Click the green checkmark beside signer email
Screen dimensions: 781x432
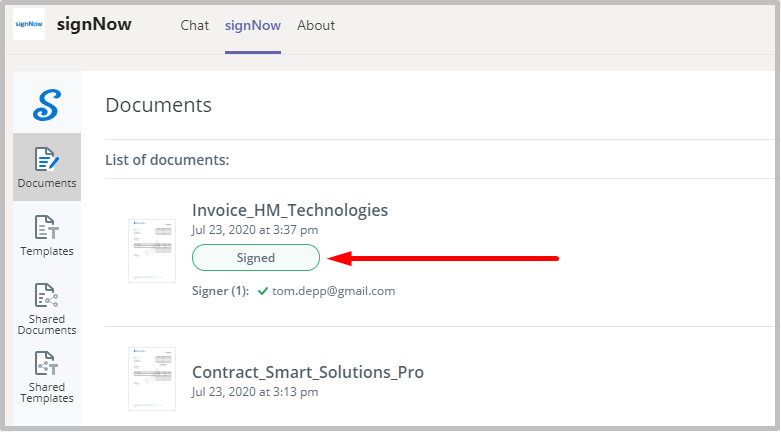[x=263, y=291]
